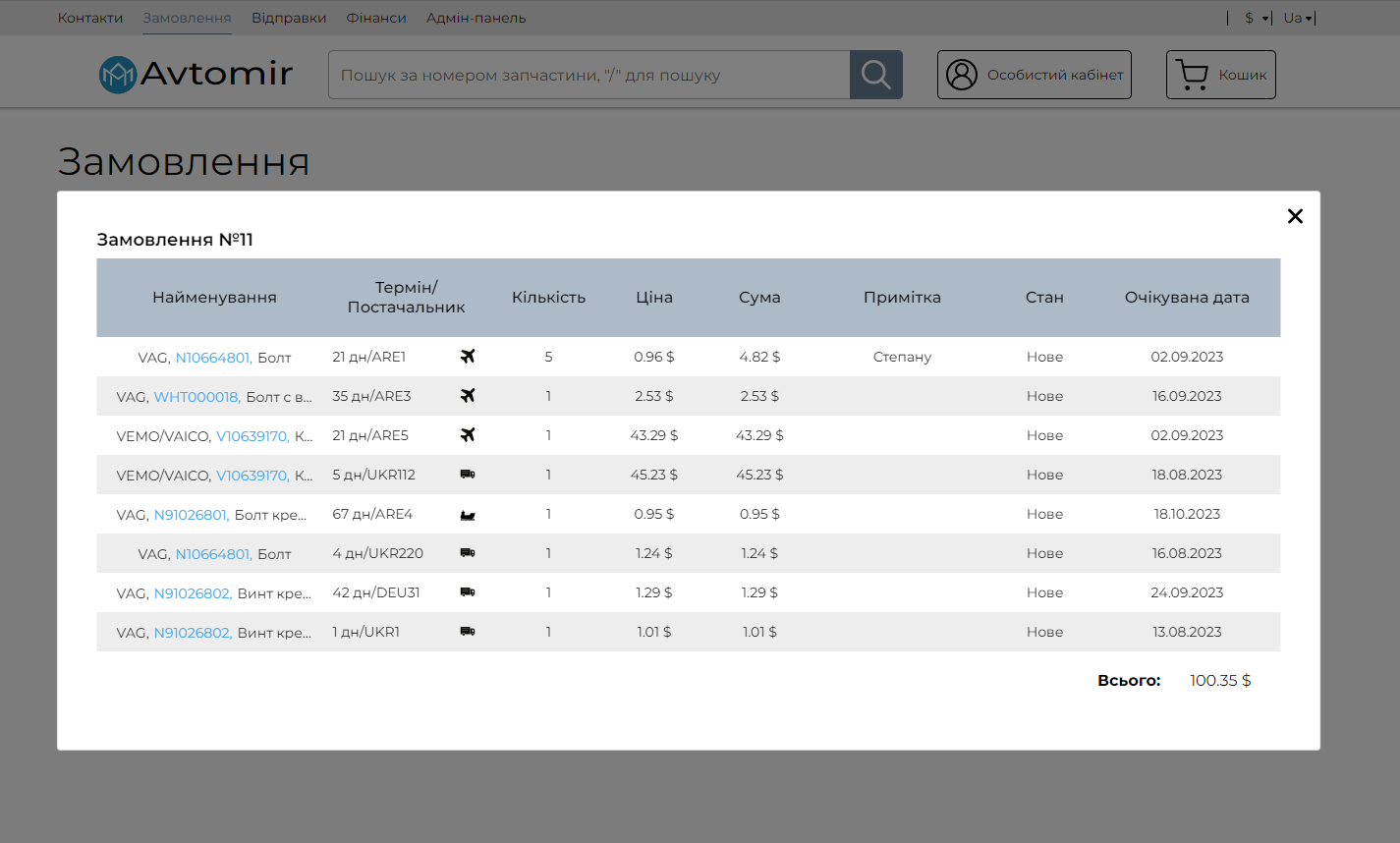Click the Термін/Постачальник column header

(x=406, y=298)
